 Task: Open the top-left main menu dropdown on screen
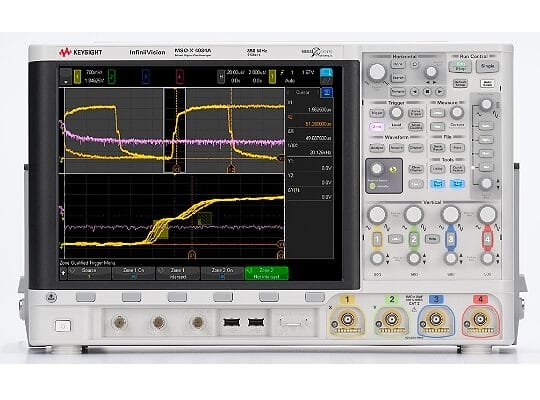(66, 76)
